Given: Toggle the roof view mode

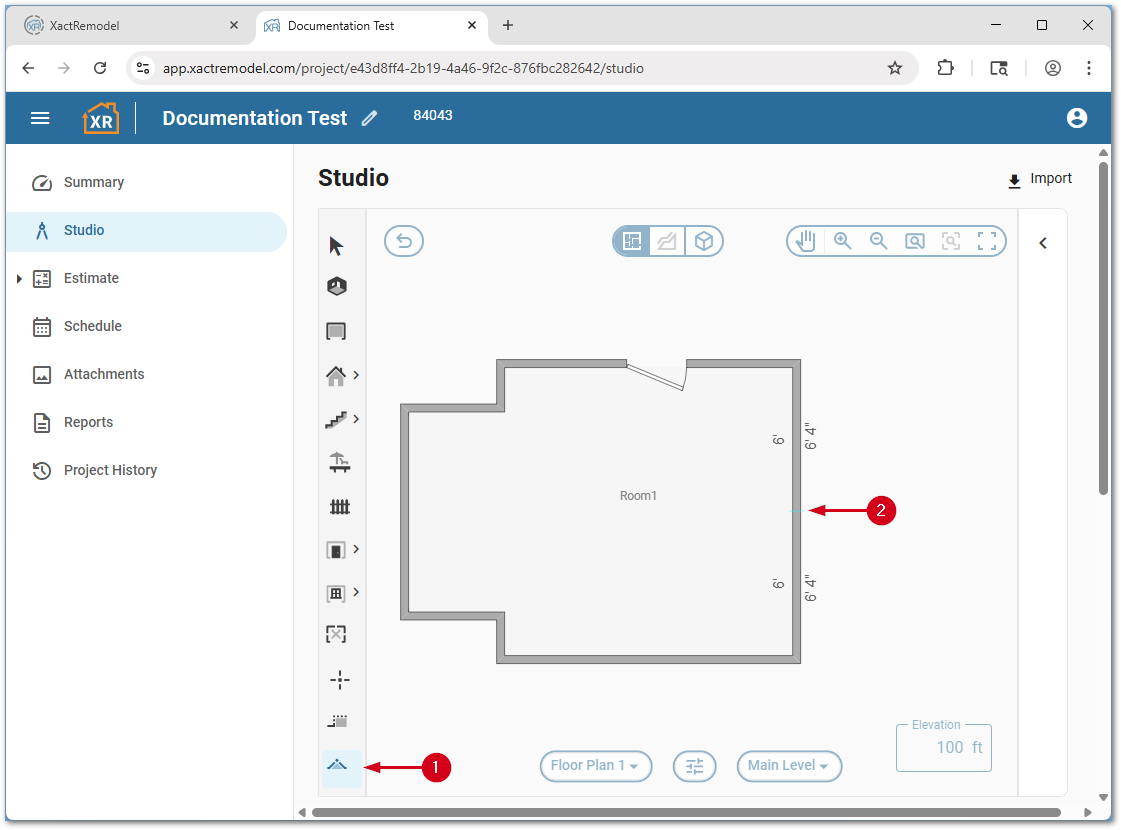Looking at the screenshot, I should tap(667, 241).
